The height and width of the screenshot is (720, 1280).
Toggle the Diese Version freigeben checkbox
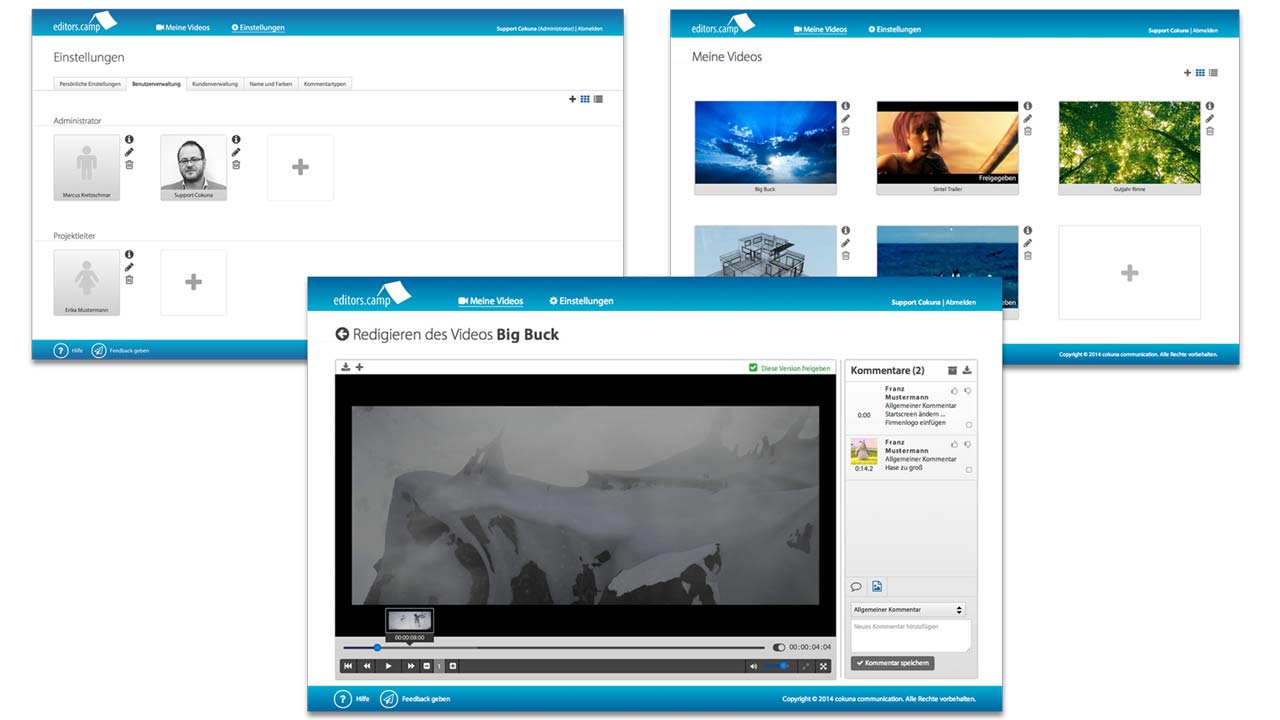[753, 368]
